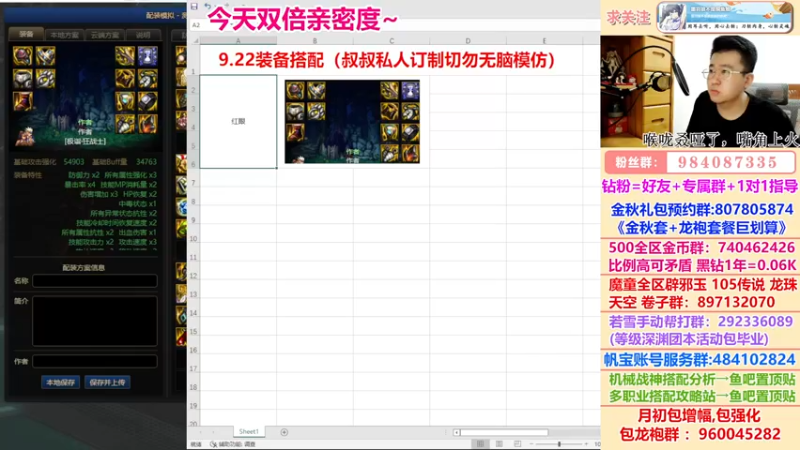This screenshot has width=800, height=450.
Task: Switch to the 本地方案 tab
Action: tap(64, 35)
